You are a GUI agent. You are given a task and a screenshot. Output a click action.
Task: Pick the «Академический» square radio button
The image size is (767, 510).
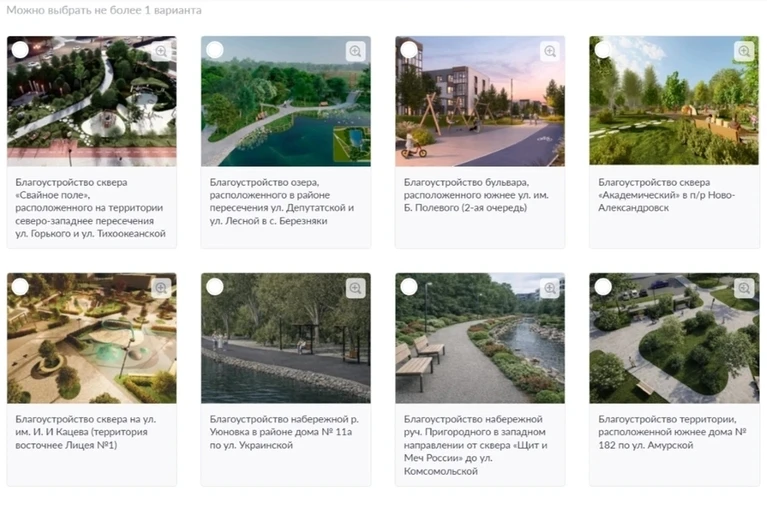click(x=603, y=50)
